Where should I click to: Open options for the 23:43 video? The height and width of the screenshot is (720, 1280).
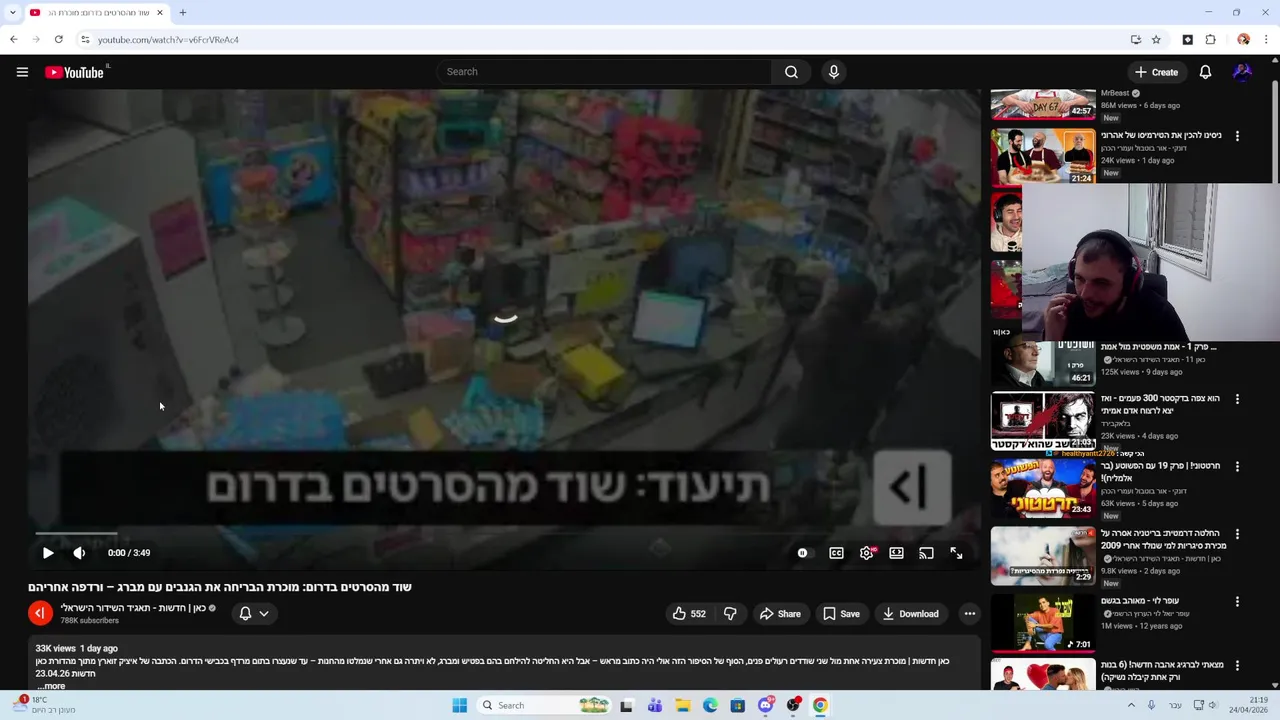pyautogui.click(x=1237, y=466)
